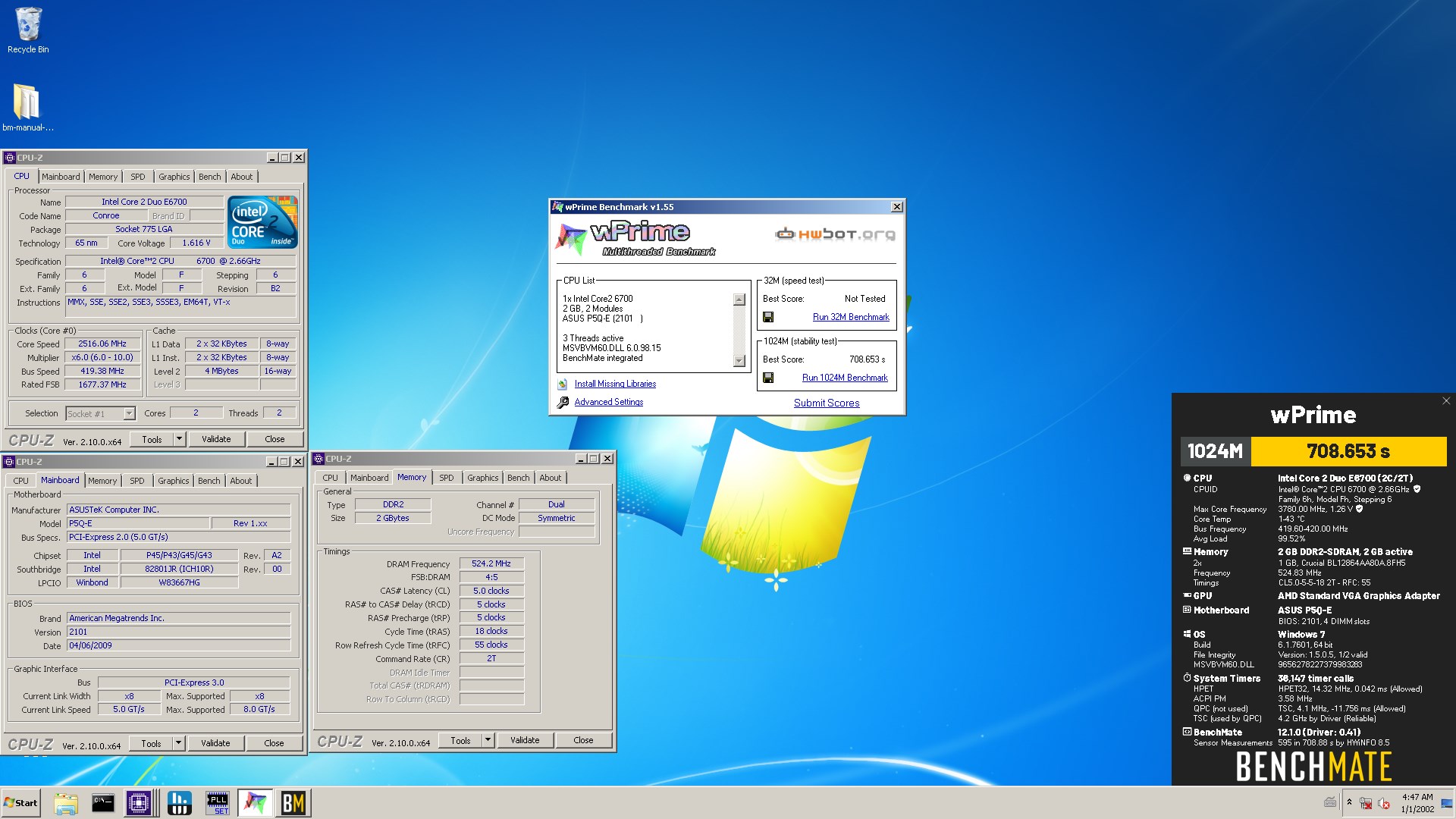Click the wPrime taskbar icon
This screenshot has height=819, width=1456.
(255, 802)
